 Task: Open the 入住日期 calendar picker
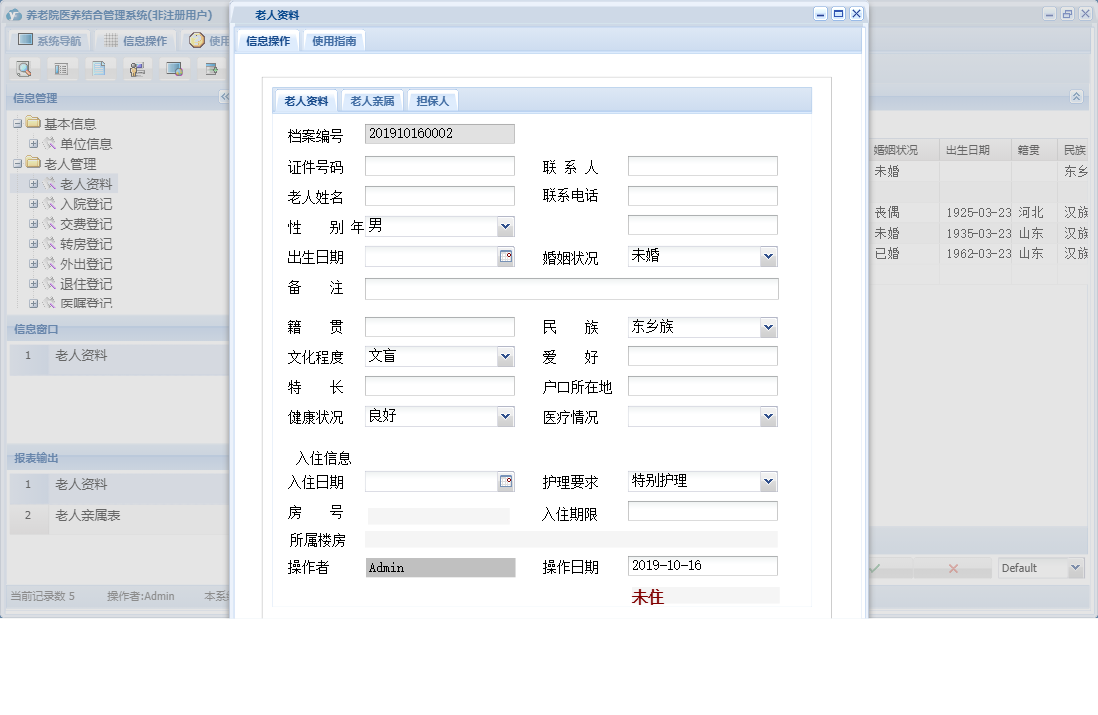point(508,481)
